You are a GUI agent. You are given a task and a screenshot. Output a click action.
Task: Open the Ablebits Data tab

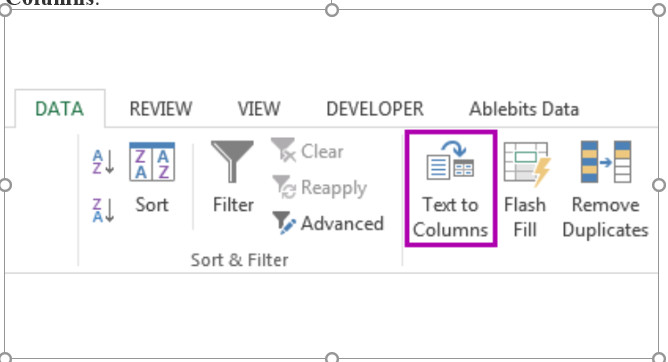524,109
